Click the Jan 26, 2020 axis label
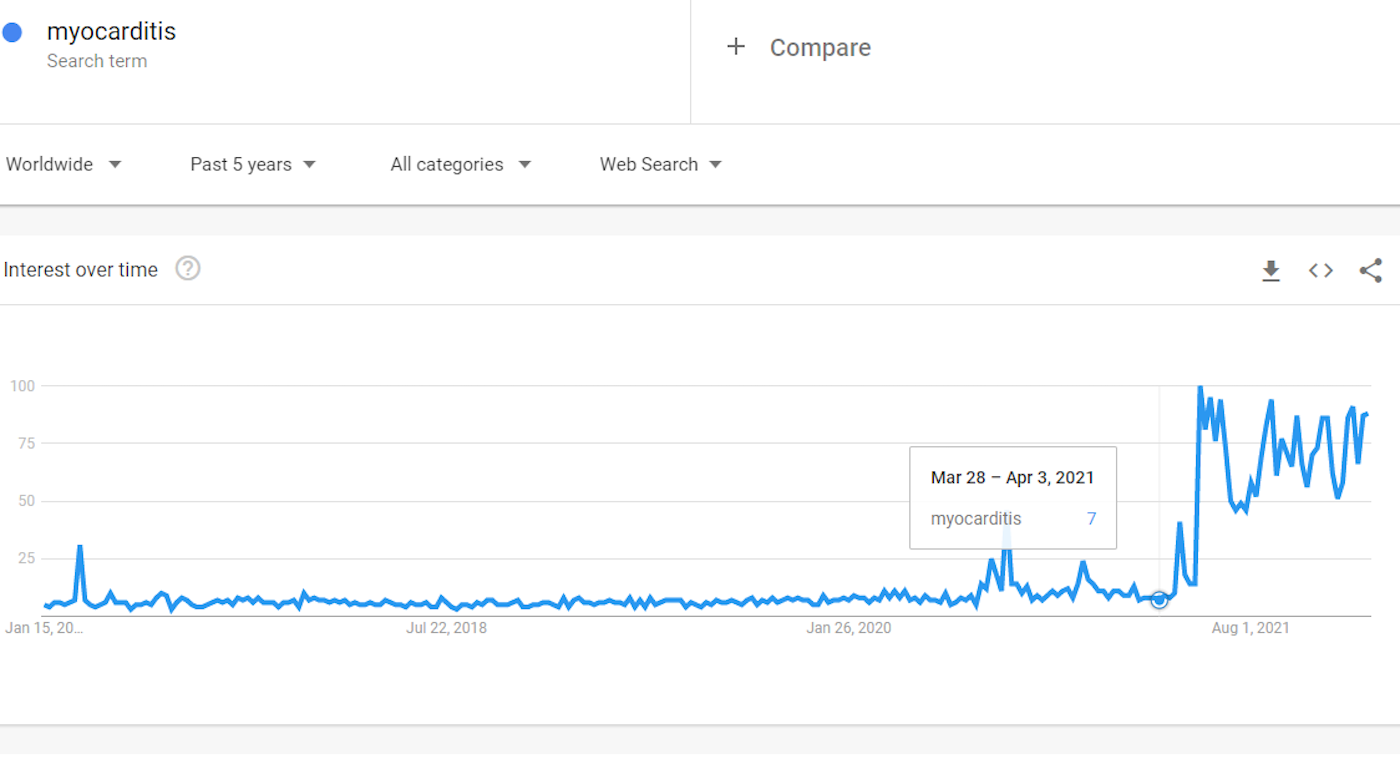This screenshot has width=1400, height=759. pos(849,628)
